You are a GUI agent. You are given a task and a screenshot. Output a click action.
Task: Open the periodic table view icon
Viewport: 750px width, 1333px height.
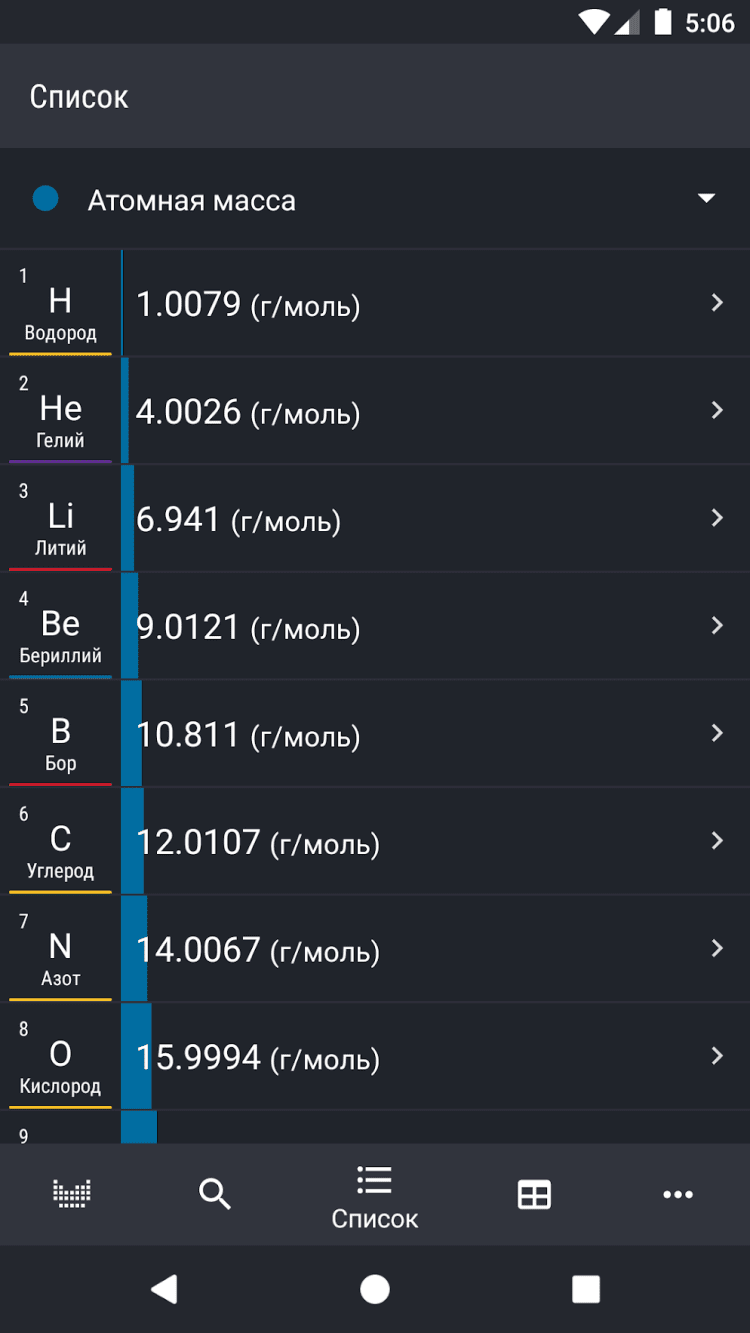[71, 1193]
